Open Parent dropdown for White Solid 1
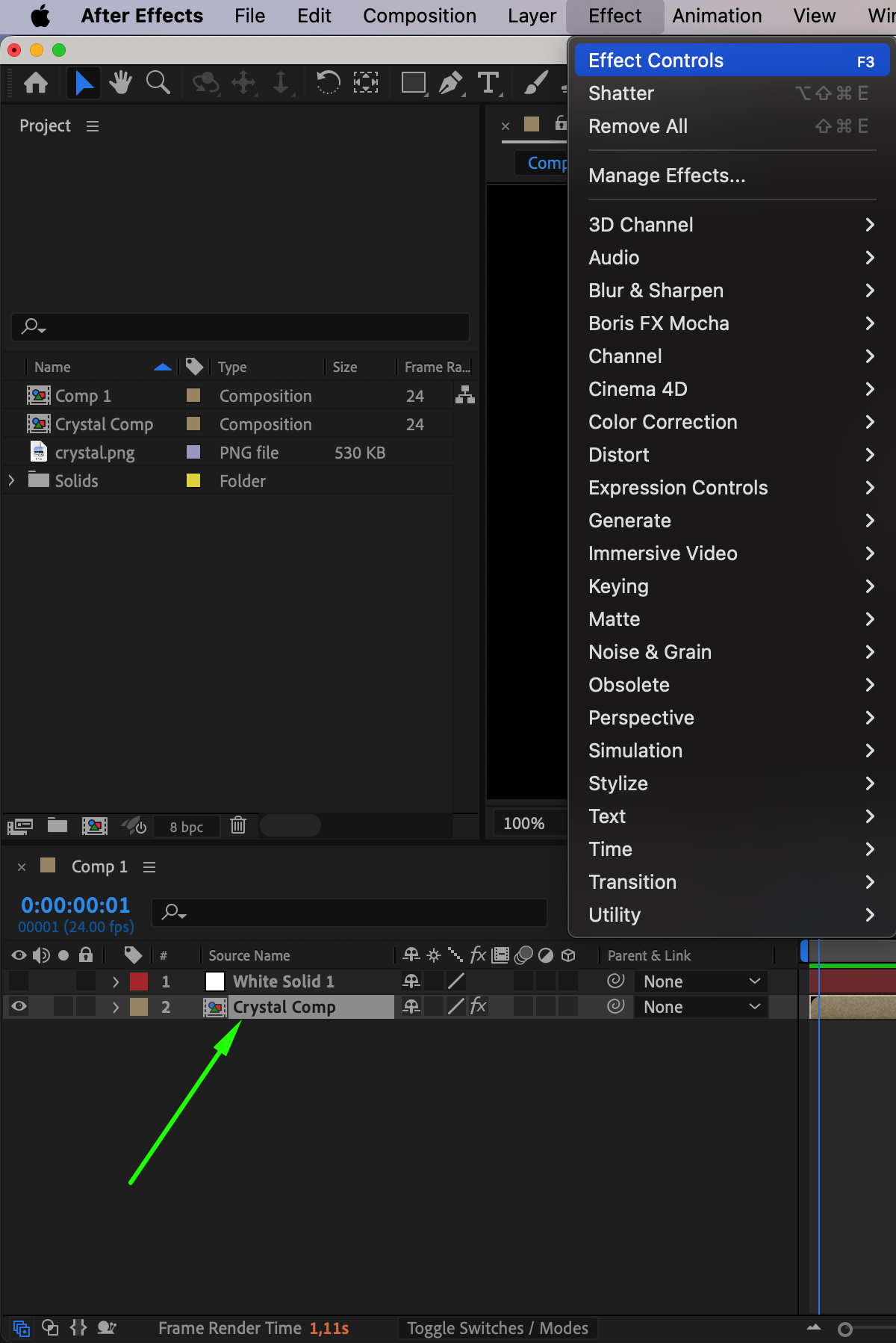Viewport: 896px width, 1343px height. pos(700,981)
